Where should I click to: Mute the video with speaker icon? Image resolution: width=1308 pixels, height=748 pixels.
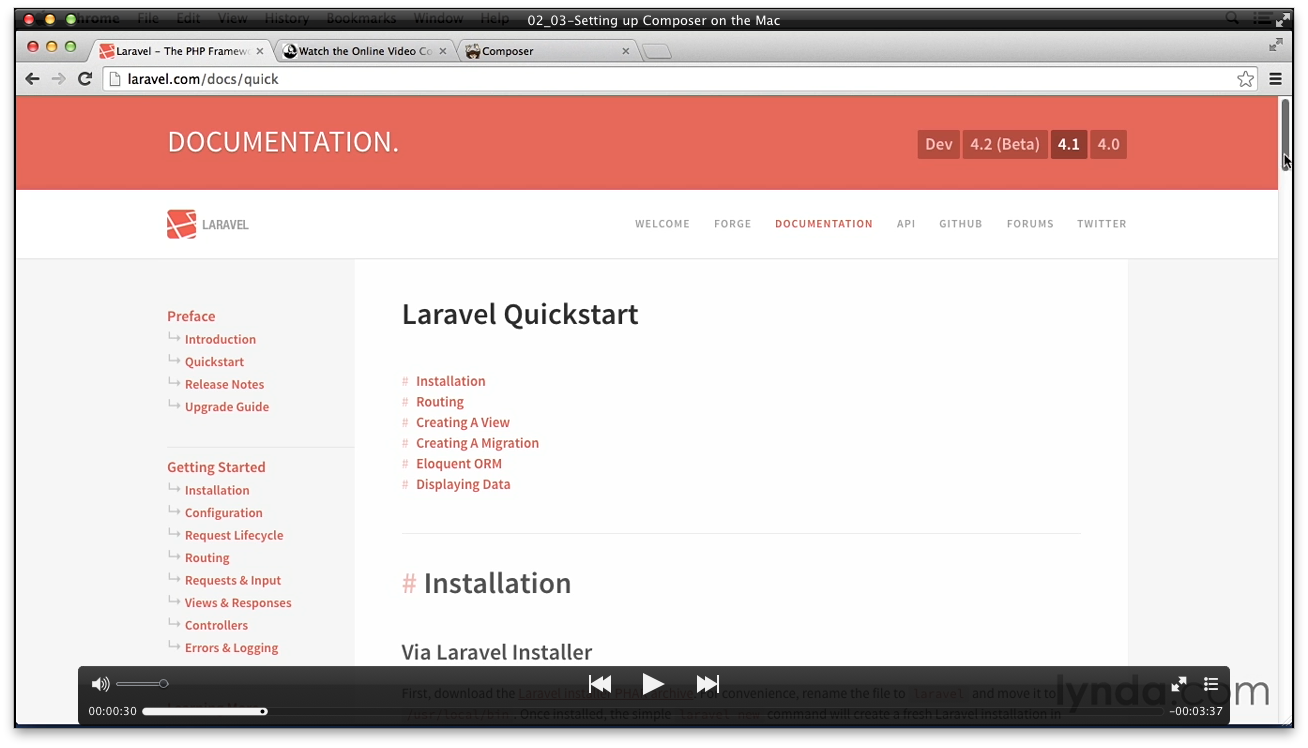[100, 684]
